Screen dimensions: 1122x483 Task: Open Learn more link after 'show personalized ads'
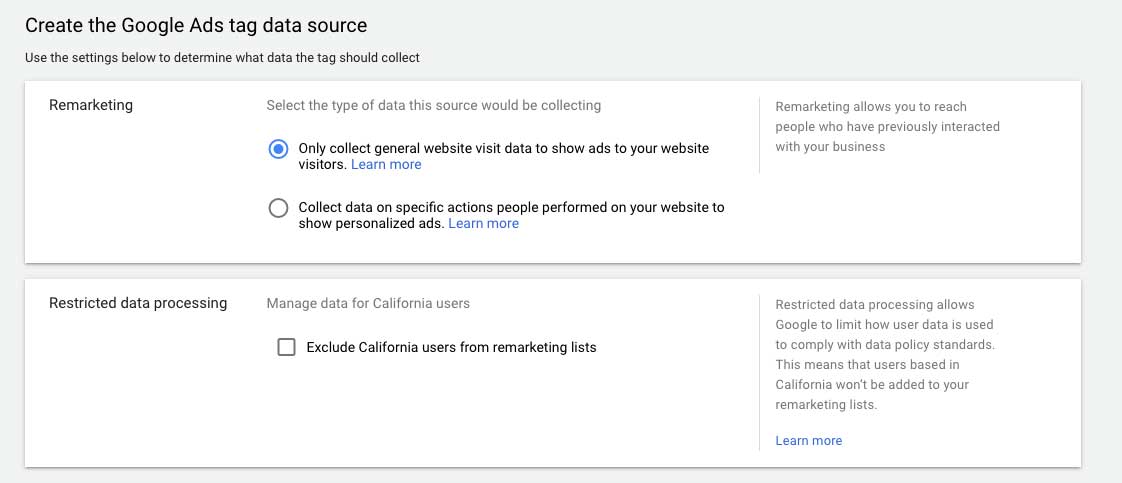click(x=483, y=223)
